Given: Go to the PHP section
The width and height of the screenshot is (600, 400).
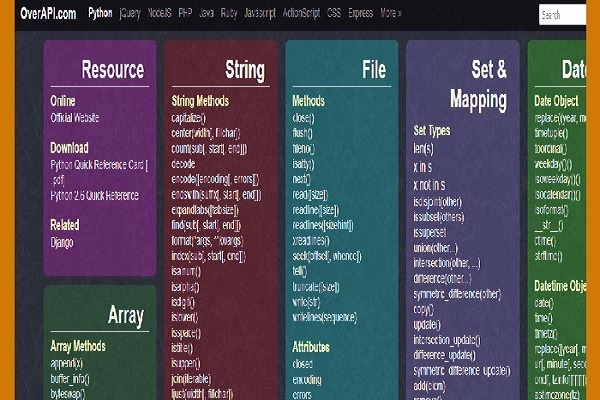Looking at the screenshot, I should (185, 13).
